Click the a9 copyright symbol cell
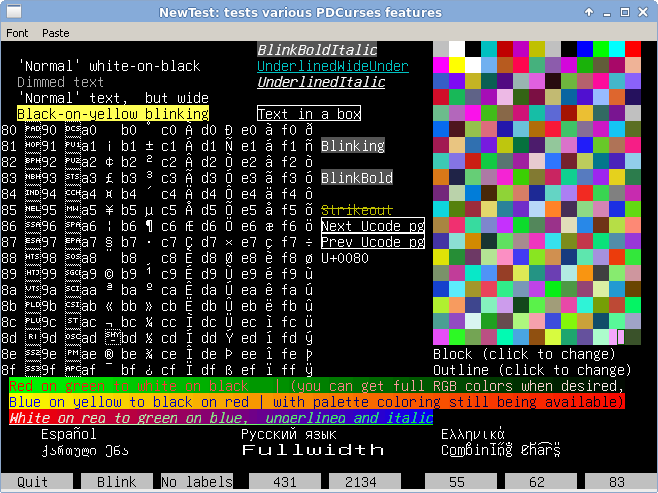 tap(109, 274)
